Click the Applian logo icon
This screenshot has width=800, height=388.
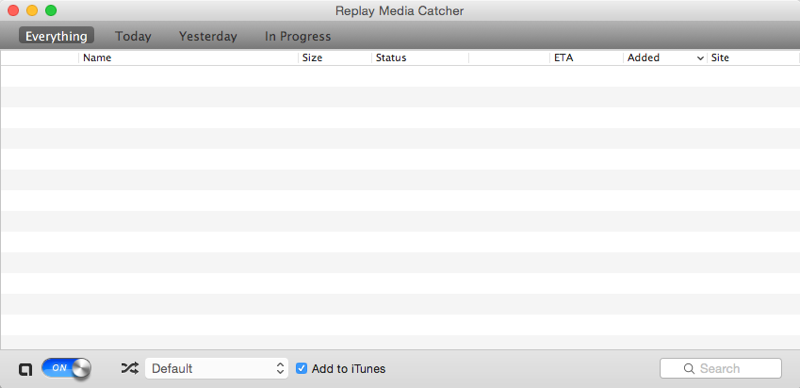click(25, 369)
